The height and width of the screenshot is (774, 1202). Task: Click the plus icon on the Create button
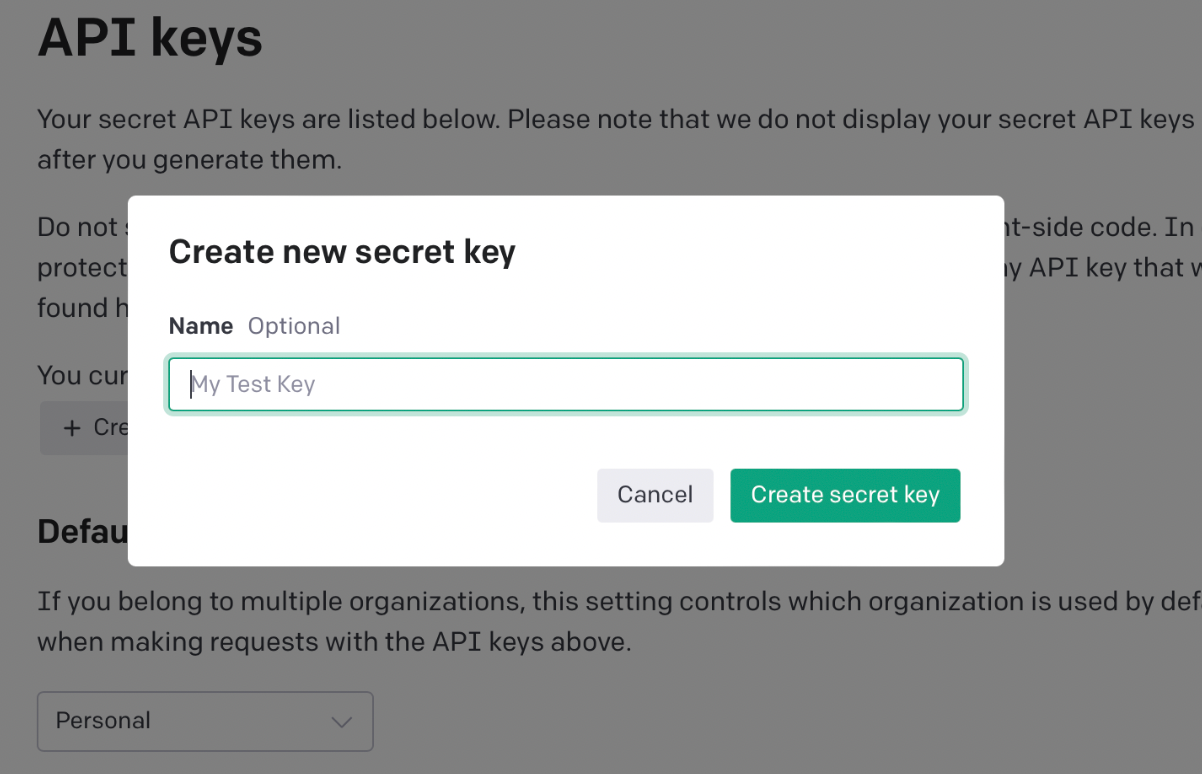click(70, 427)
